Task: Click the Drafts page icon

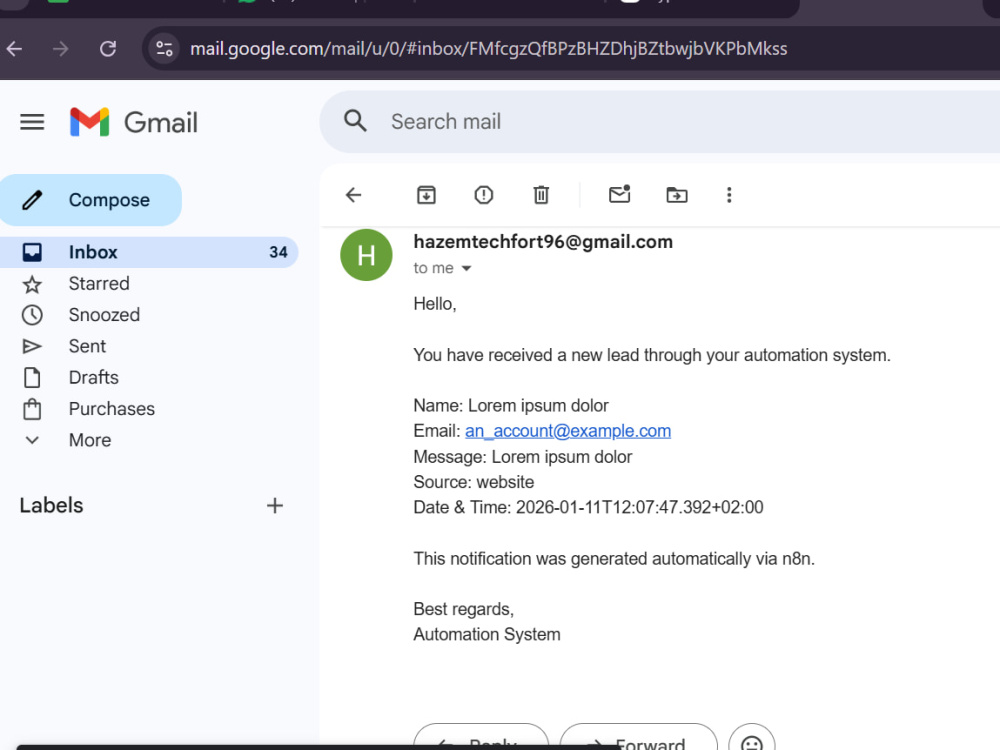Action: [x=32, y=378]
